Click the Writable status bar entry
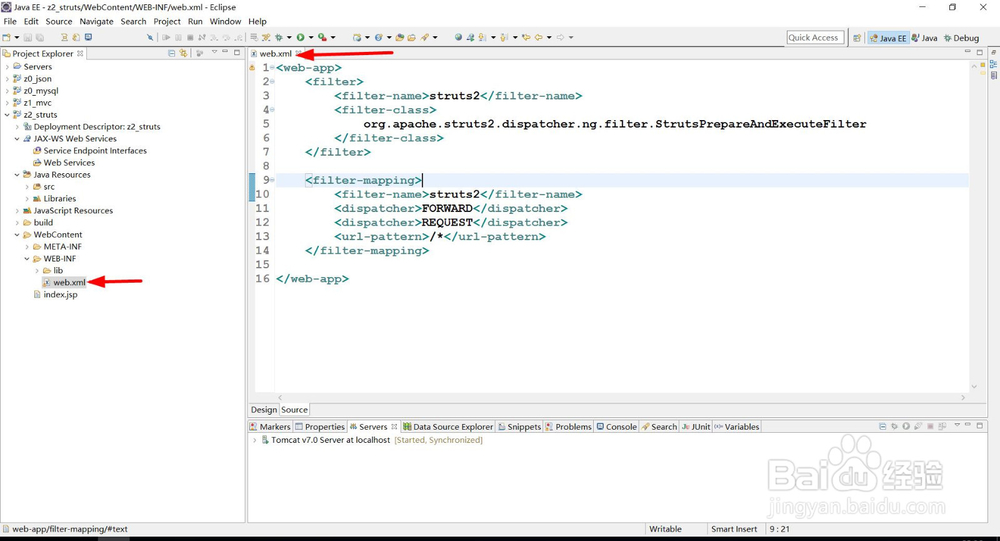 coord(665,529)
